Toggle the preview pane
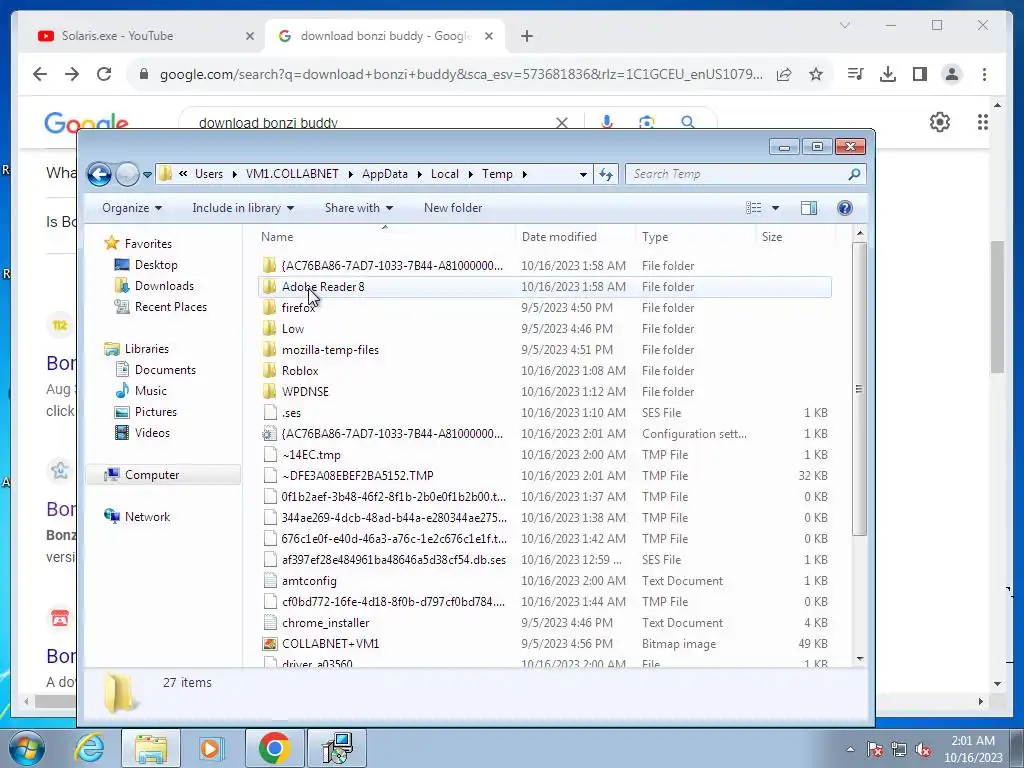This screenshot has height=768, width=1024. tap(809, 208)
